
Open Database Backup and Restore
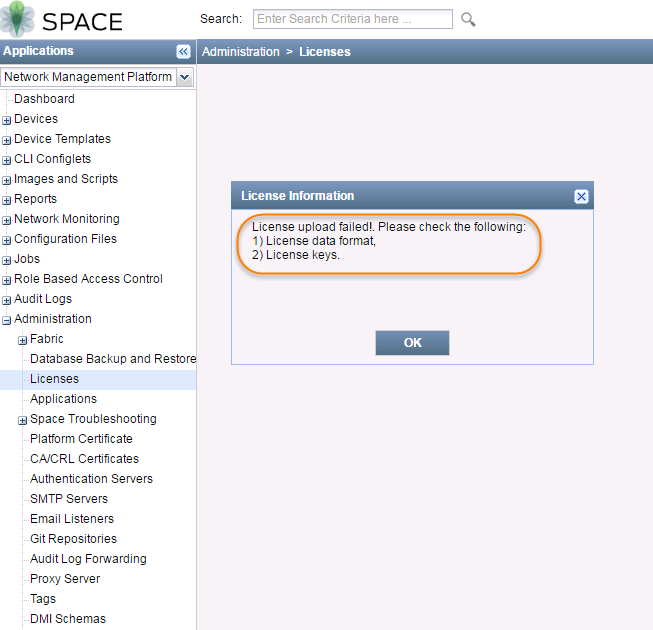coord(113,359)
